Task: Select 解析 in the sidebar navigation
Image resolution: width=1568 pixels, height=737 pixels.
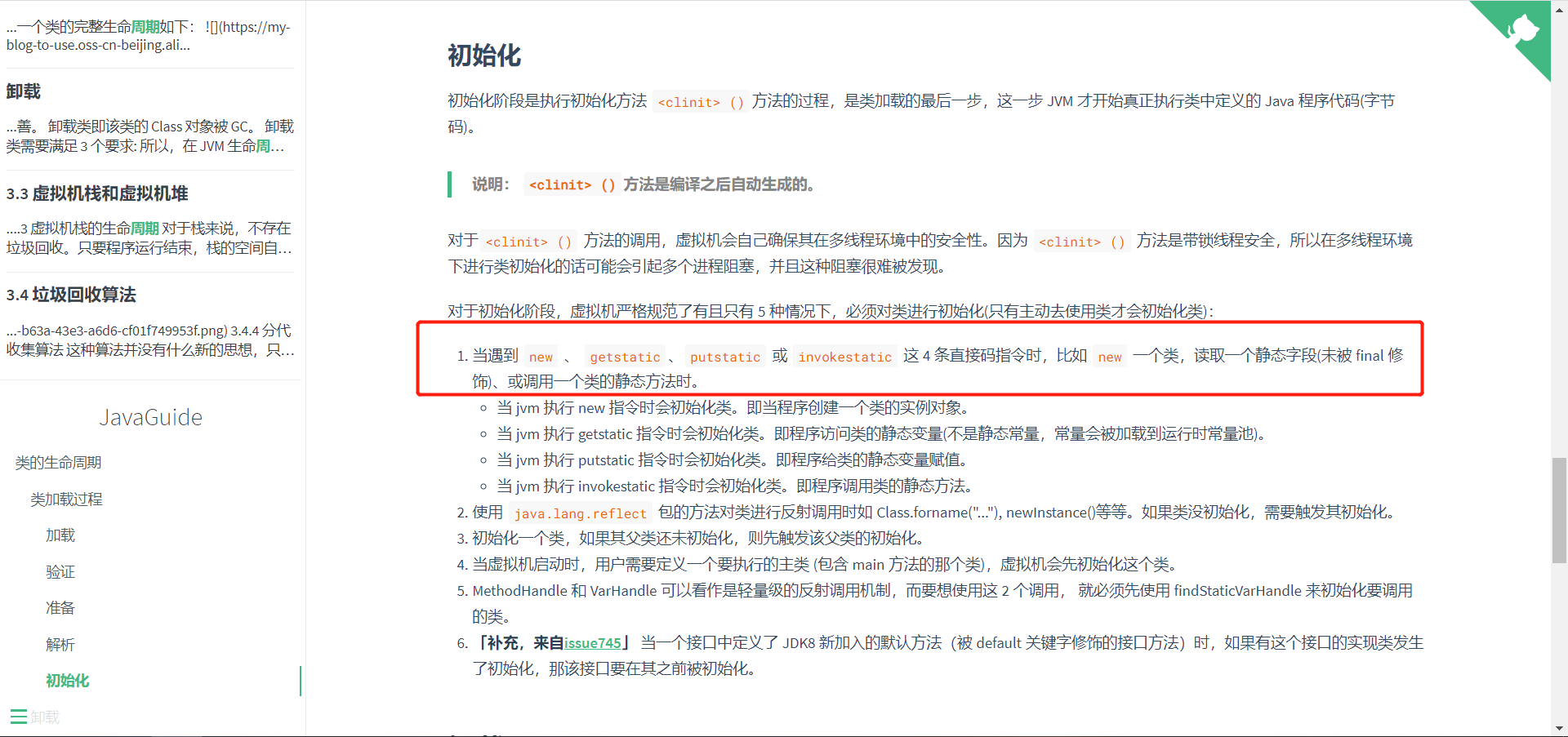Action: coord(61,644)
